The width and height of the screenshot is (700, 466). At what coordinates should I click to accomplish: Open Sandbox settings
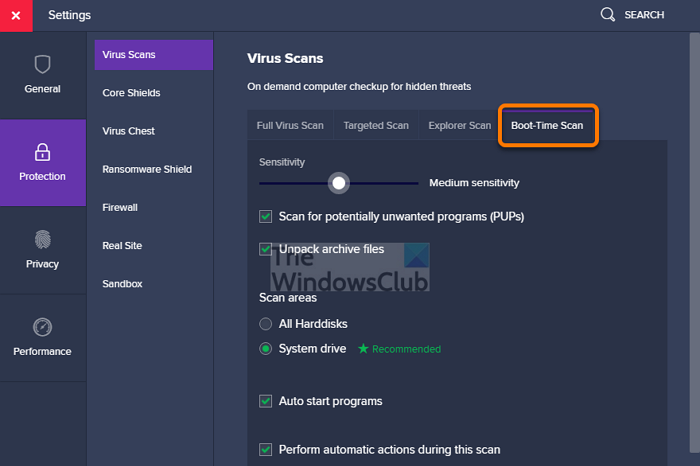point(122,284)
